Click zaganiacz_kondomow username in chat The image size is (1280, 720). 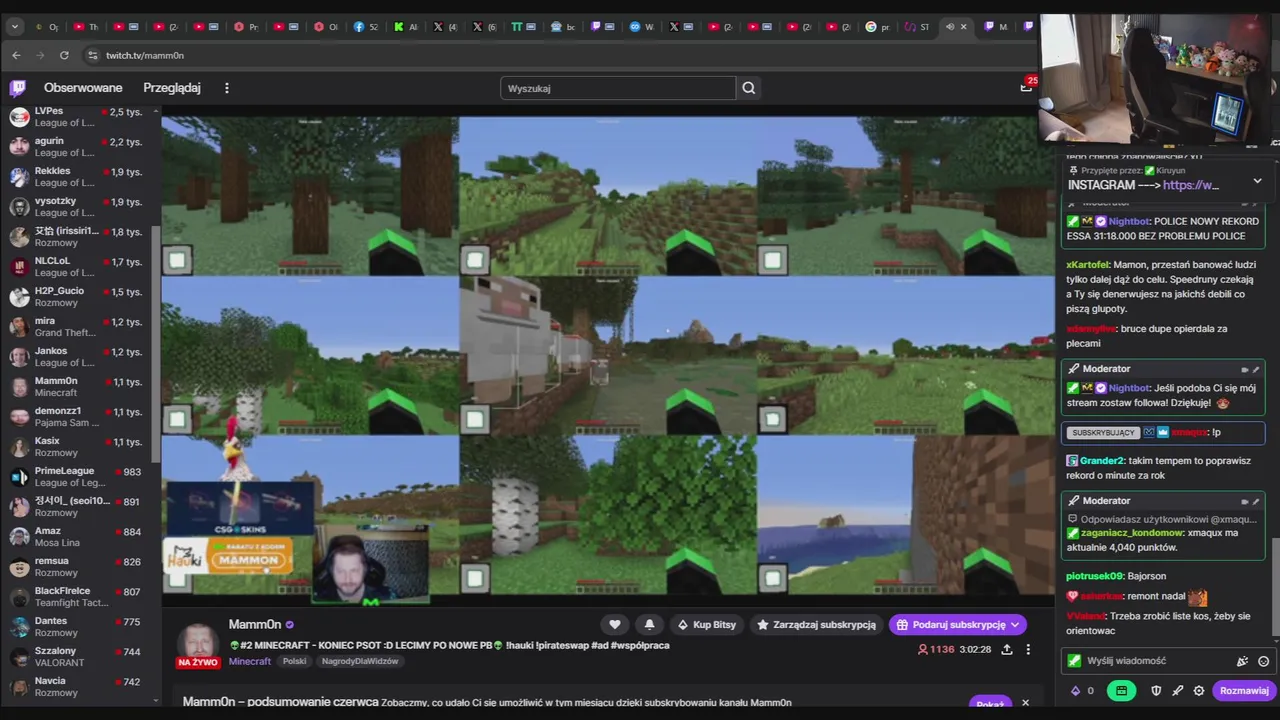tap(1132, 533)
